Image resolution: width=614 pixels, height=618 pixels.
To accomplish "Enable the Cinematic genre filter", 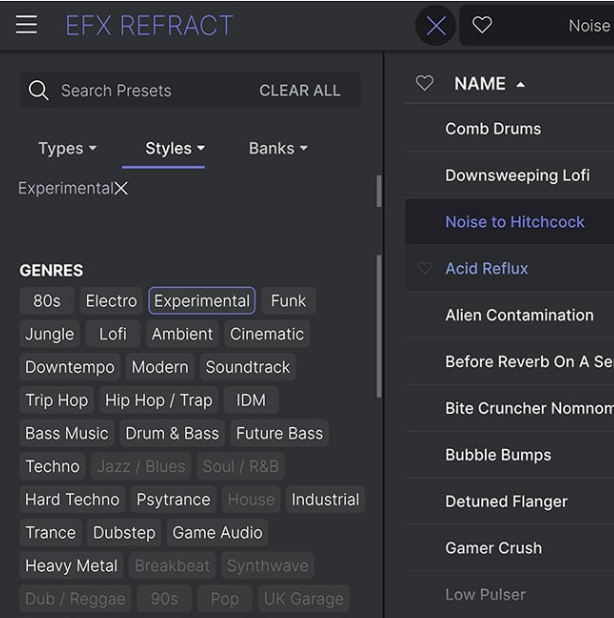I will click(x=267, y=334).
